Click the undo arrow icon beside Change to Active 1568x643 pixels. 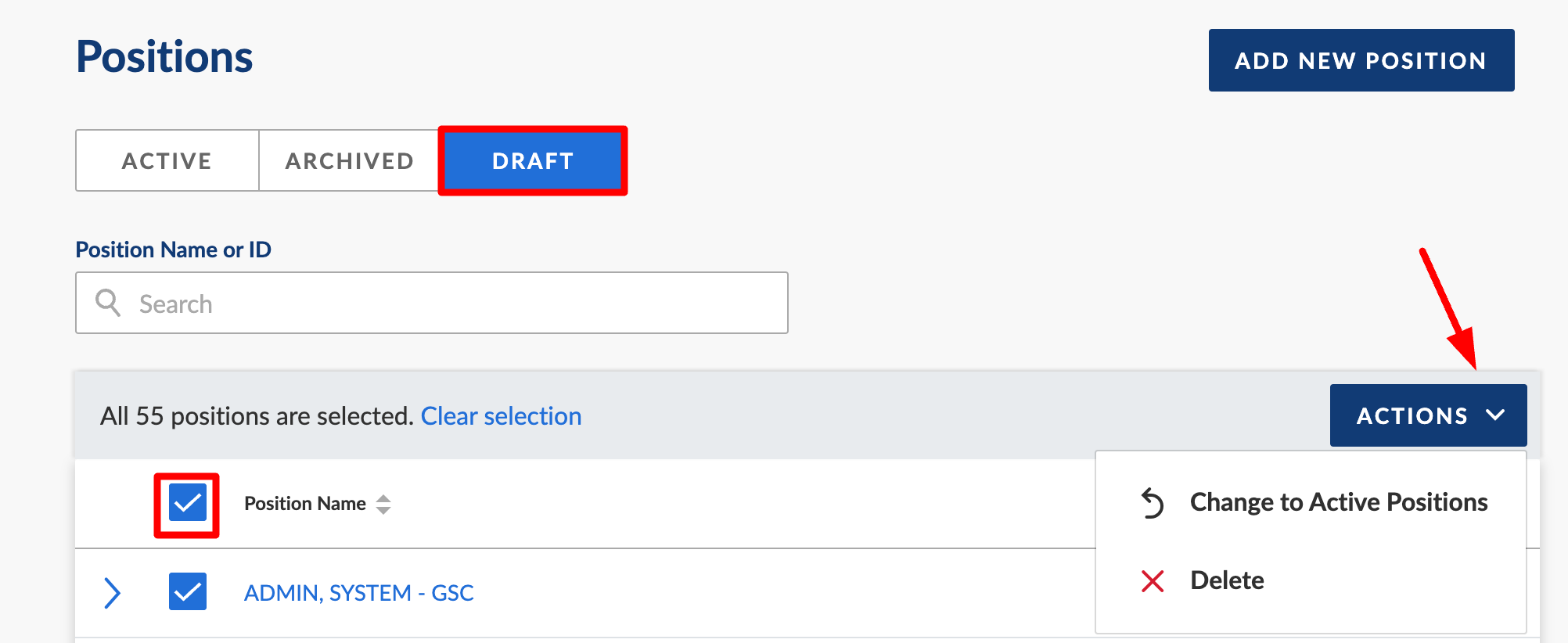[x=1153, y=502]
